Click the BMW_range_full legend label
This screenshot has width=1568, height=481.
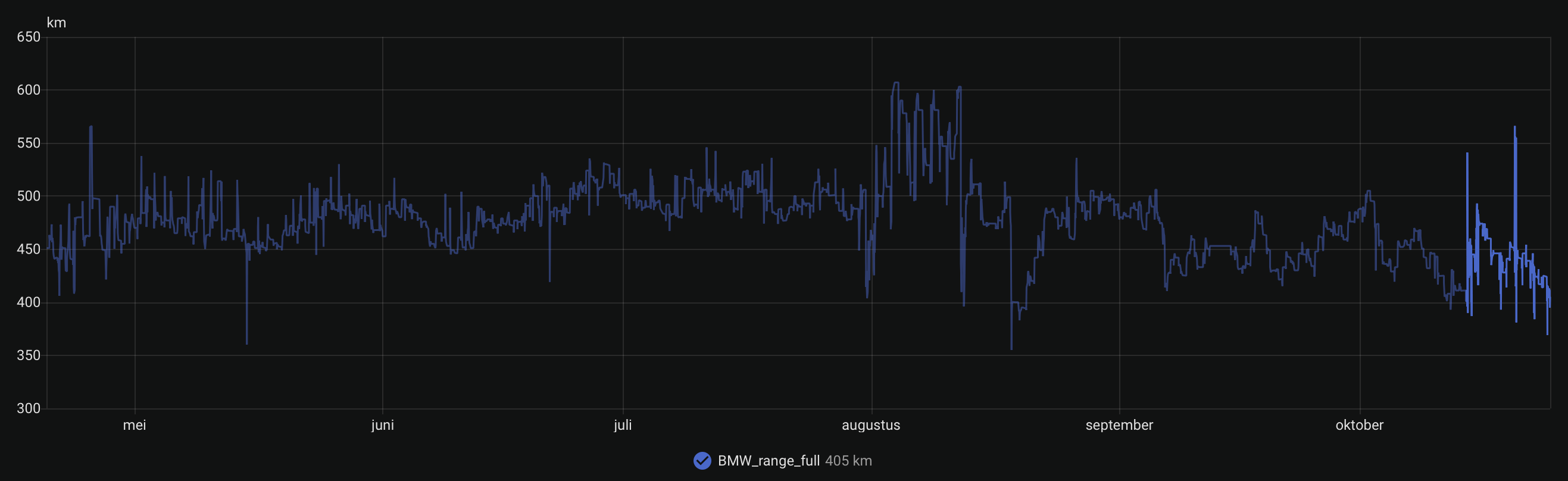[769, 461]
